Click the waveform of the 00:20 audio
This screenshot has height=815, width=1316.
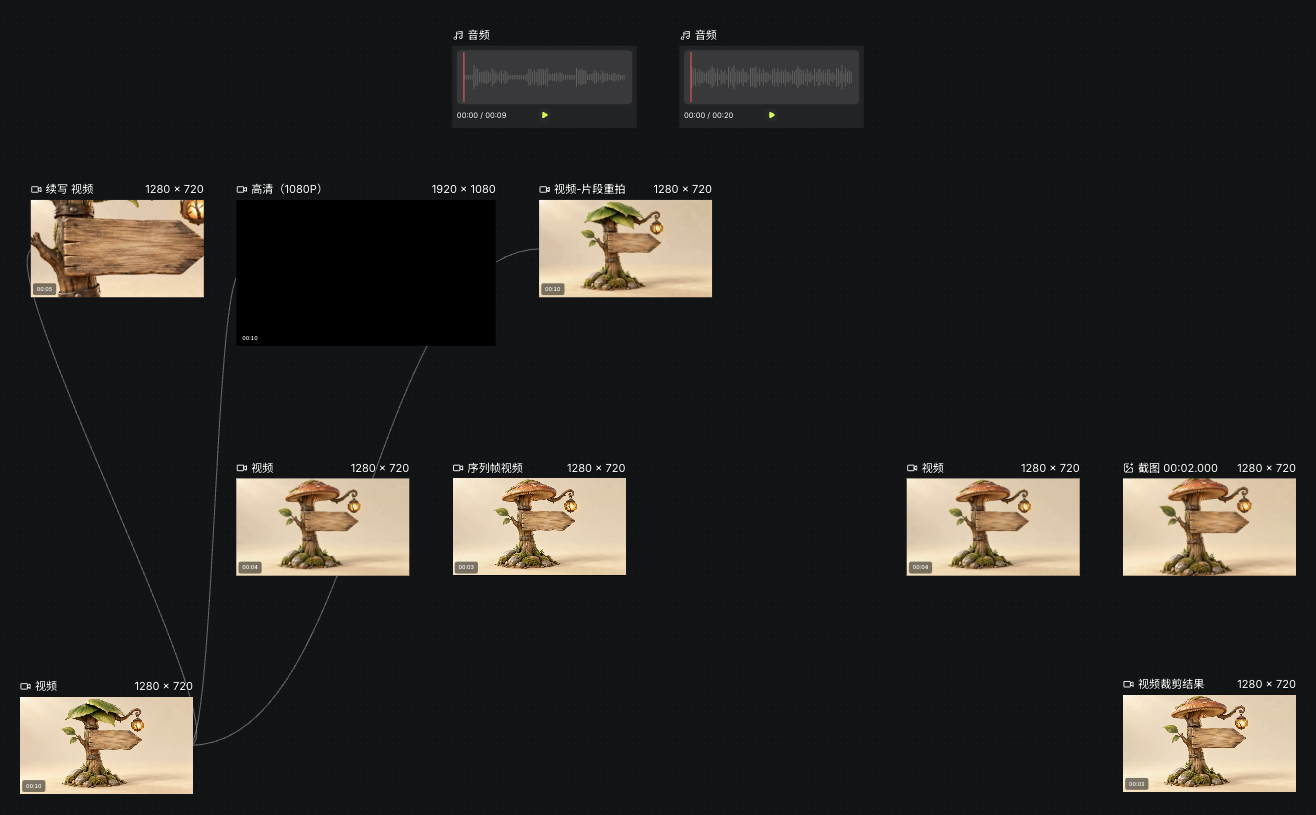(x=771, y=77)
